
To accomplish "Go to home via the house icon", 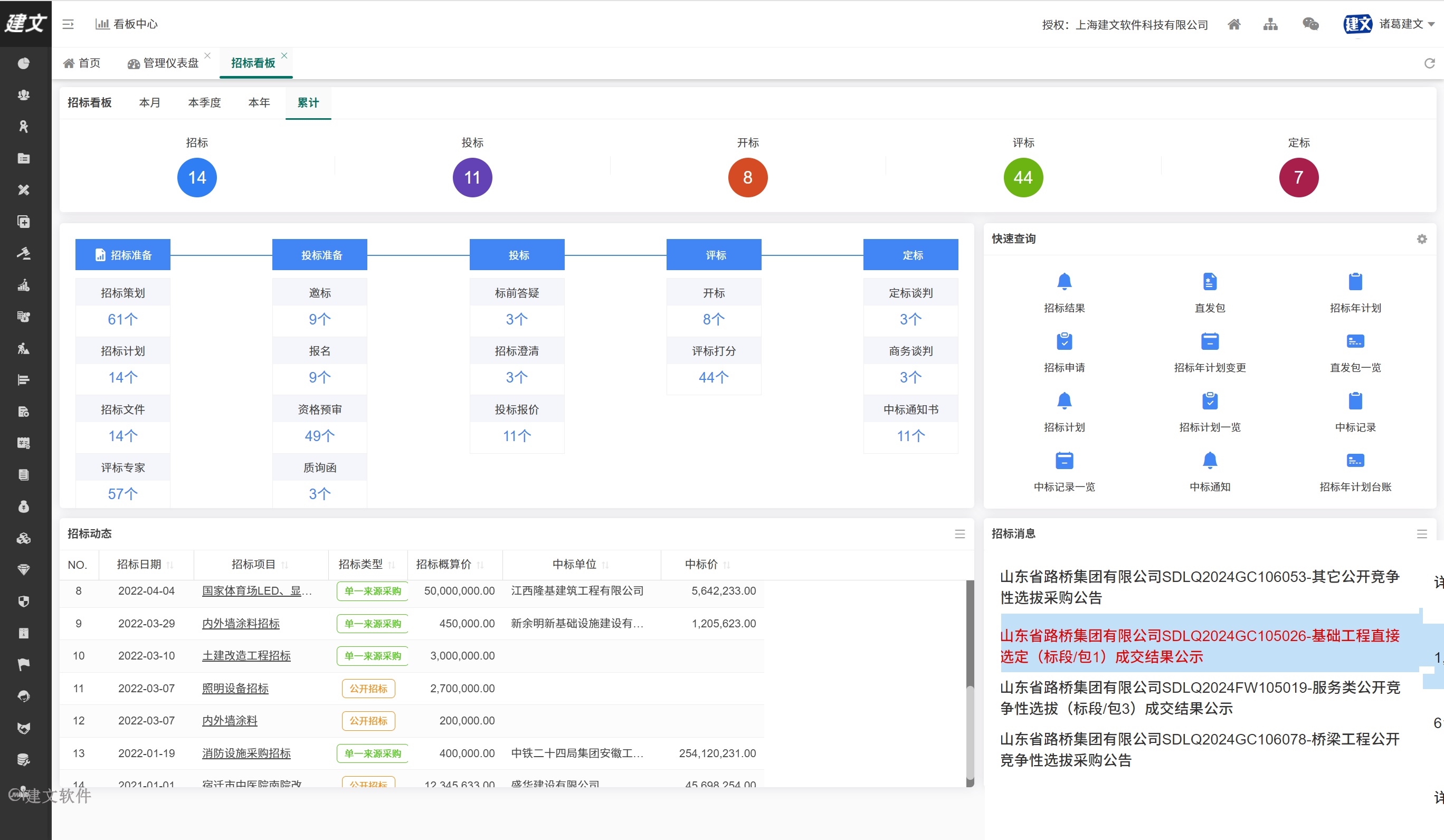I will click(x=1234, y=24).
